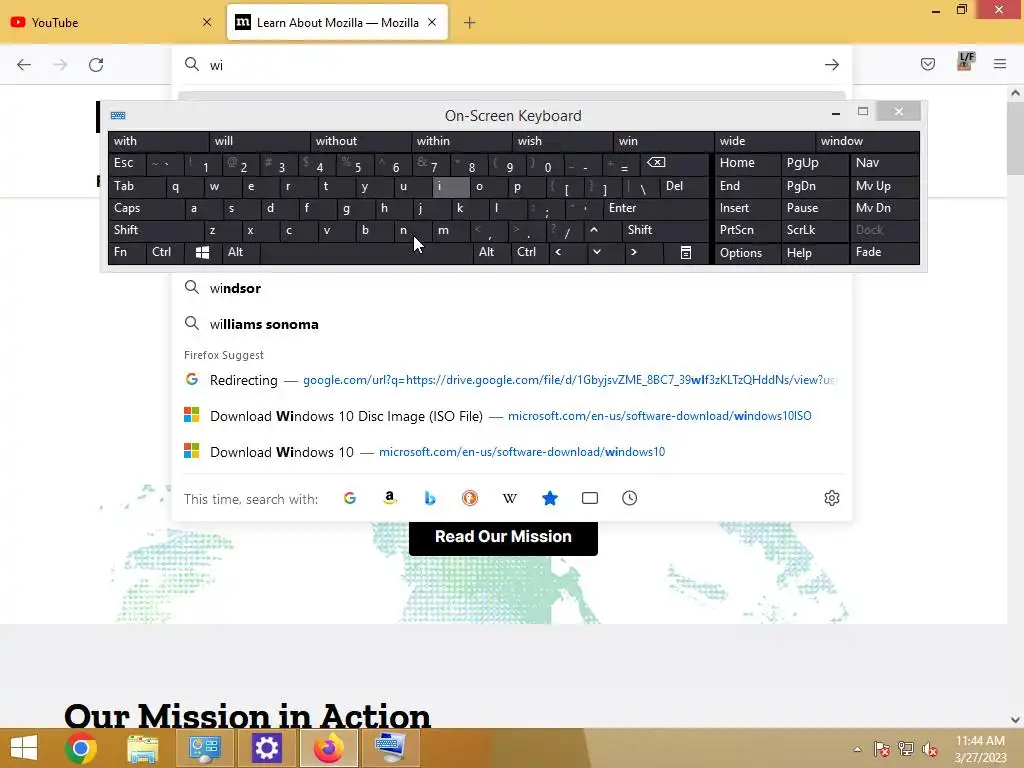The image size is (1024, 768).
Task: Click the spacebar on On-Screen Keyboard
Action: tap(366, 253)
